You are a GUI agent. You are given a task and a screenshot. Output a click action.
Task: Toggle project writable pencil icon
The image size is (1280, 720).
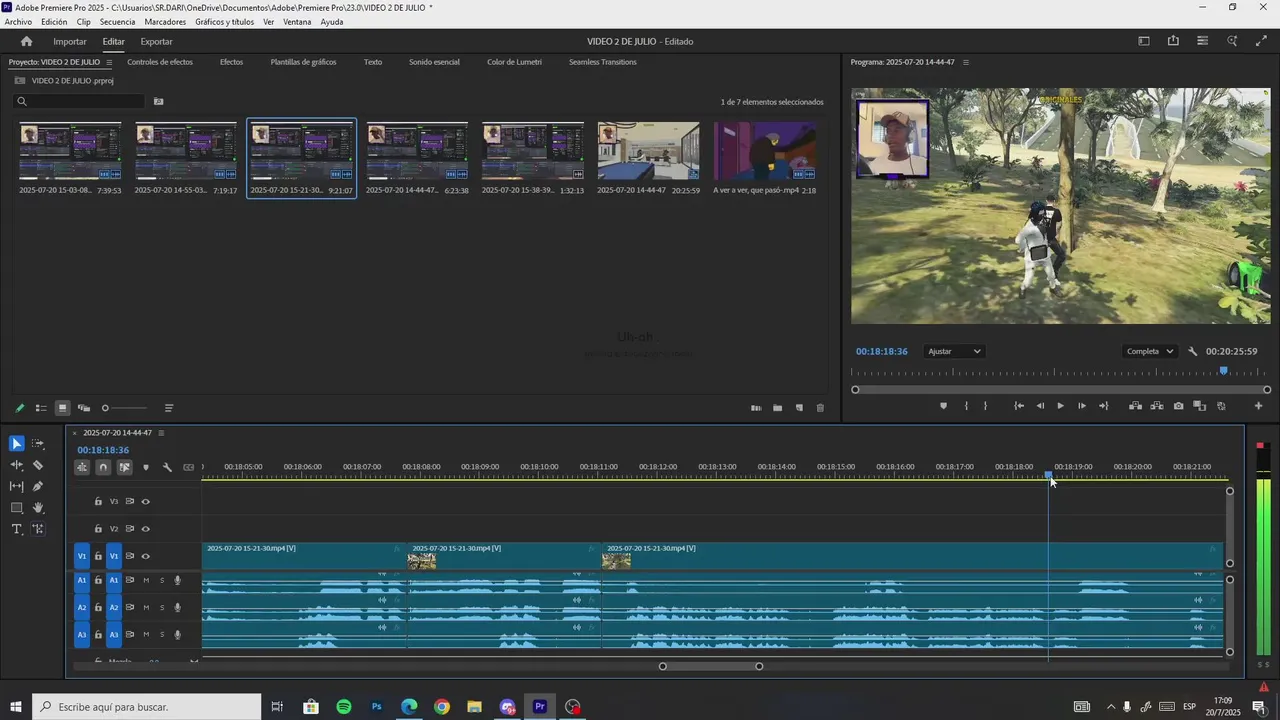(19, 408)
